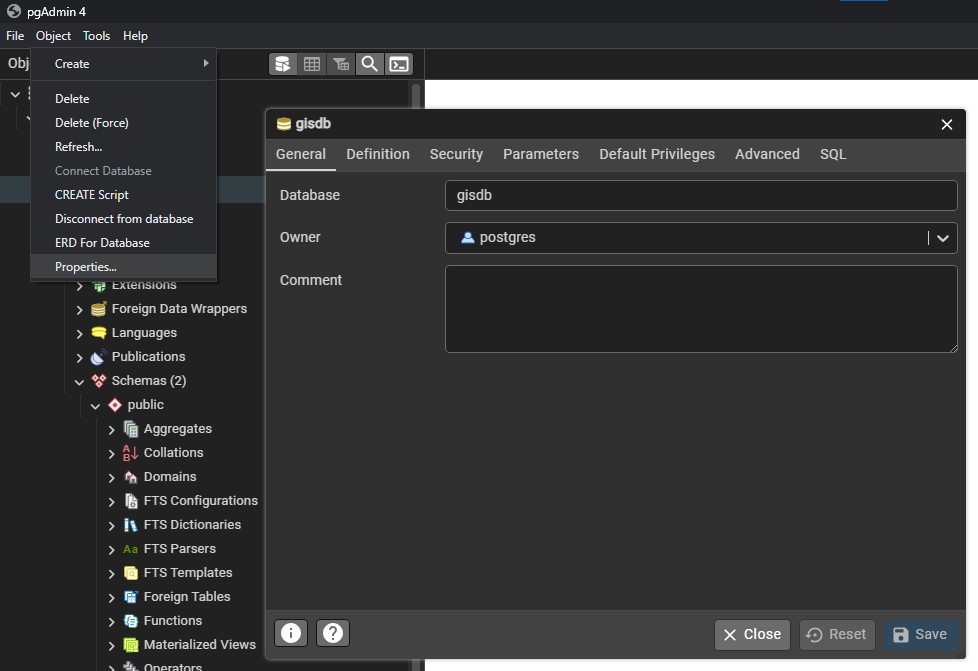The height and width of the screenshot is (671, 978).
Task: Click the FTS Parsers Aa icon
Action: (130, 549)
